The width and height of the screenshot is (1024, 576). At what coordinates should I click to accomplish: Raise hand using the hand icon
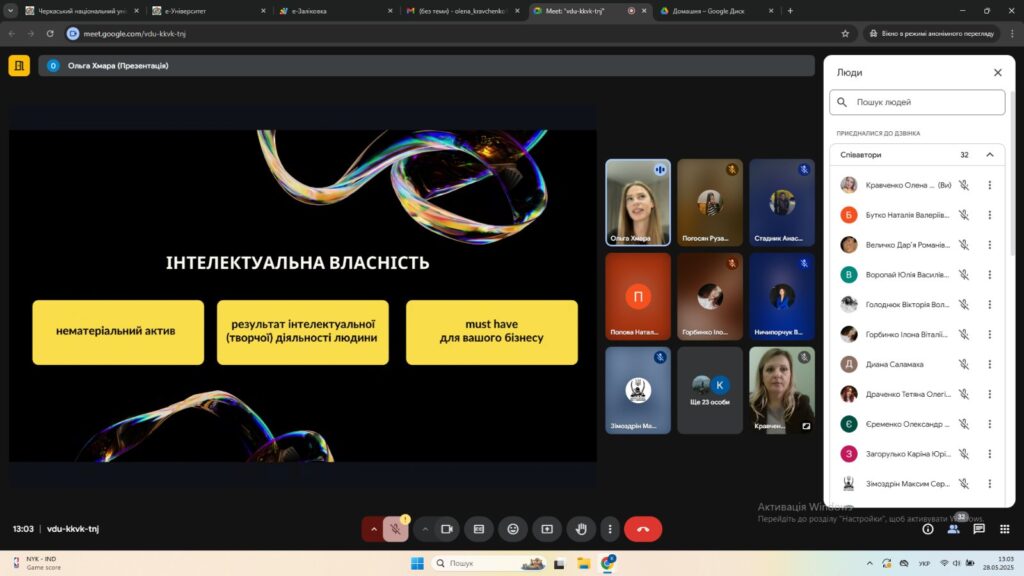[581, 529]
